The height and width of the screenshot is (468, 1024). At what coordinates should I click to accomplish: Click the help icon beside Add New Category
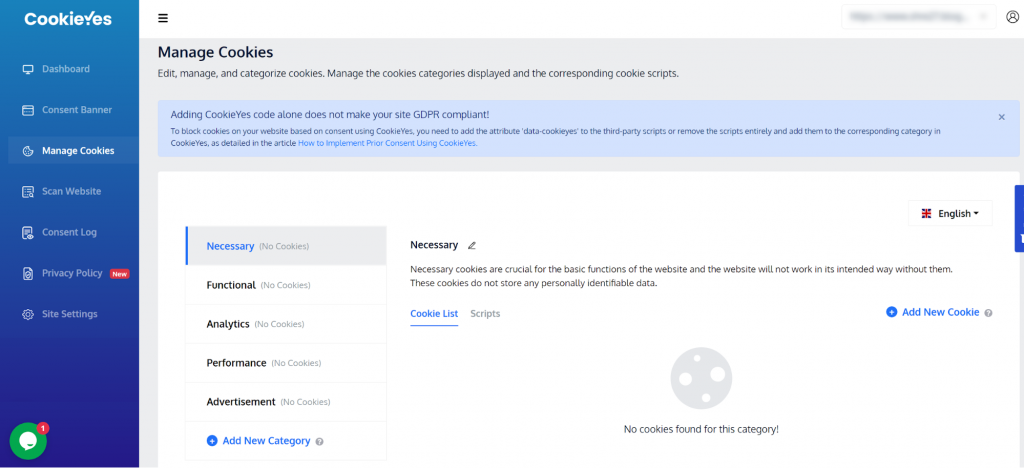point(319,441)
